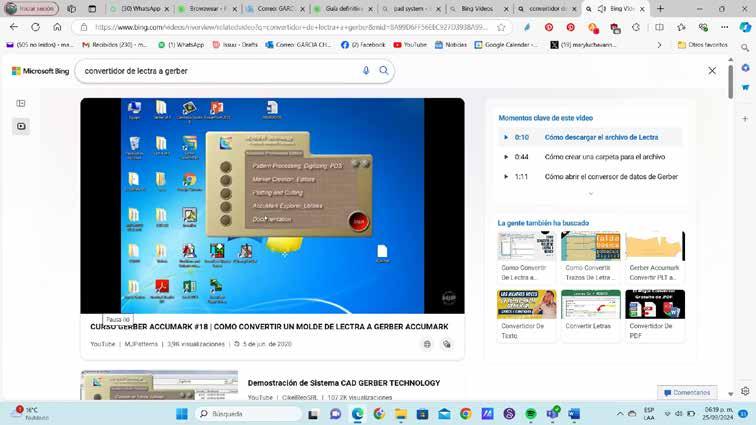Open Spotify from the taskbar
Image resolution: width=756 pixels, height=425 pixels.
[531, 414]
